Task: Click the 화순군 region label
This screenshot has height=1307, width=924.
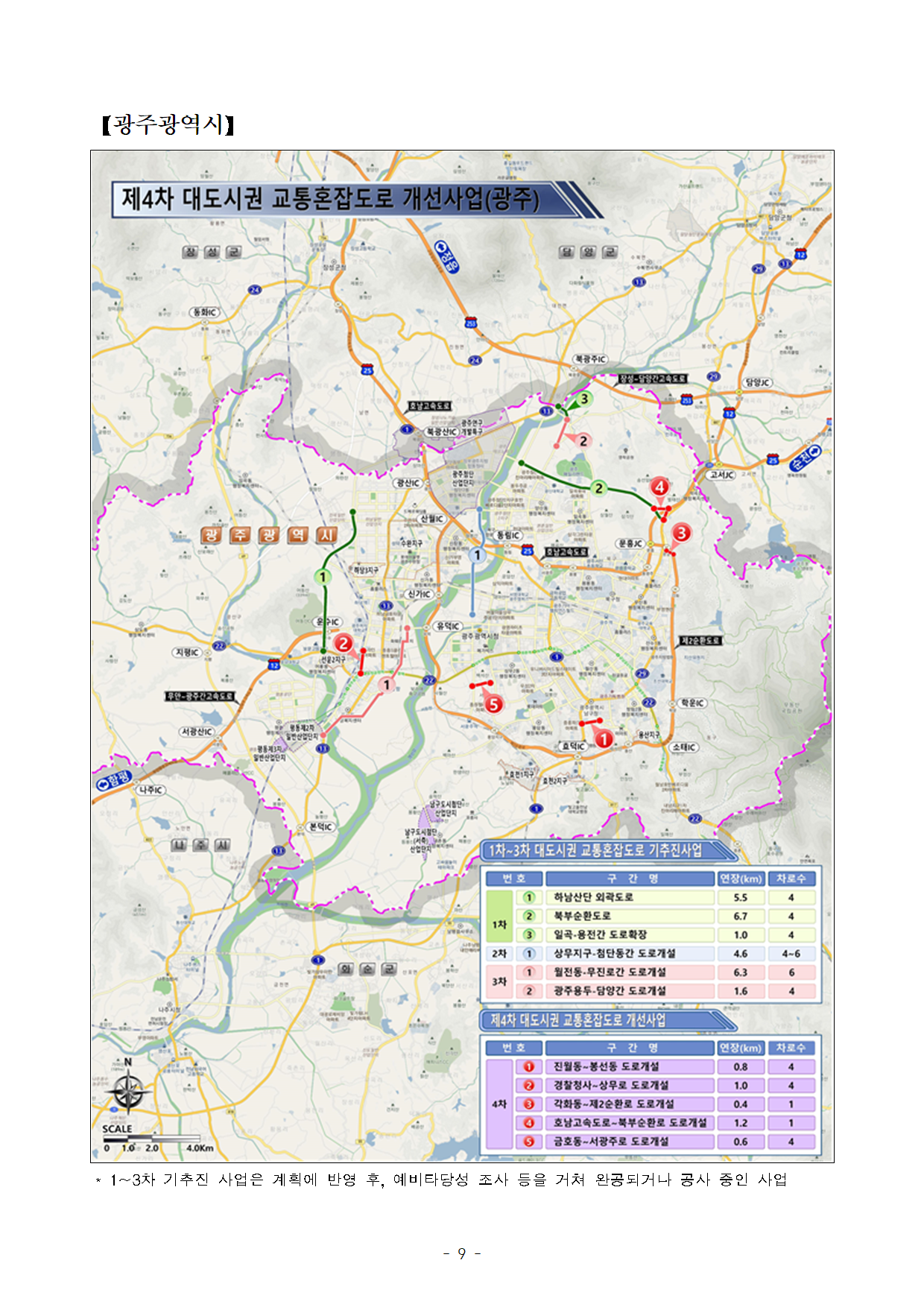Action: (367, 969)
